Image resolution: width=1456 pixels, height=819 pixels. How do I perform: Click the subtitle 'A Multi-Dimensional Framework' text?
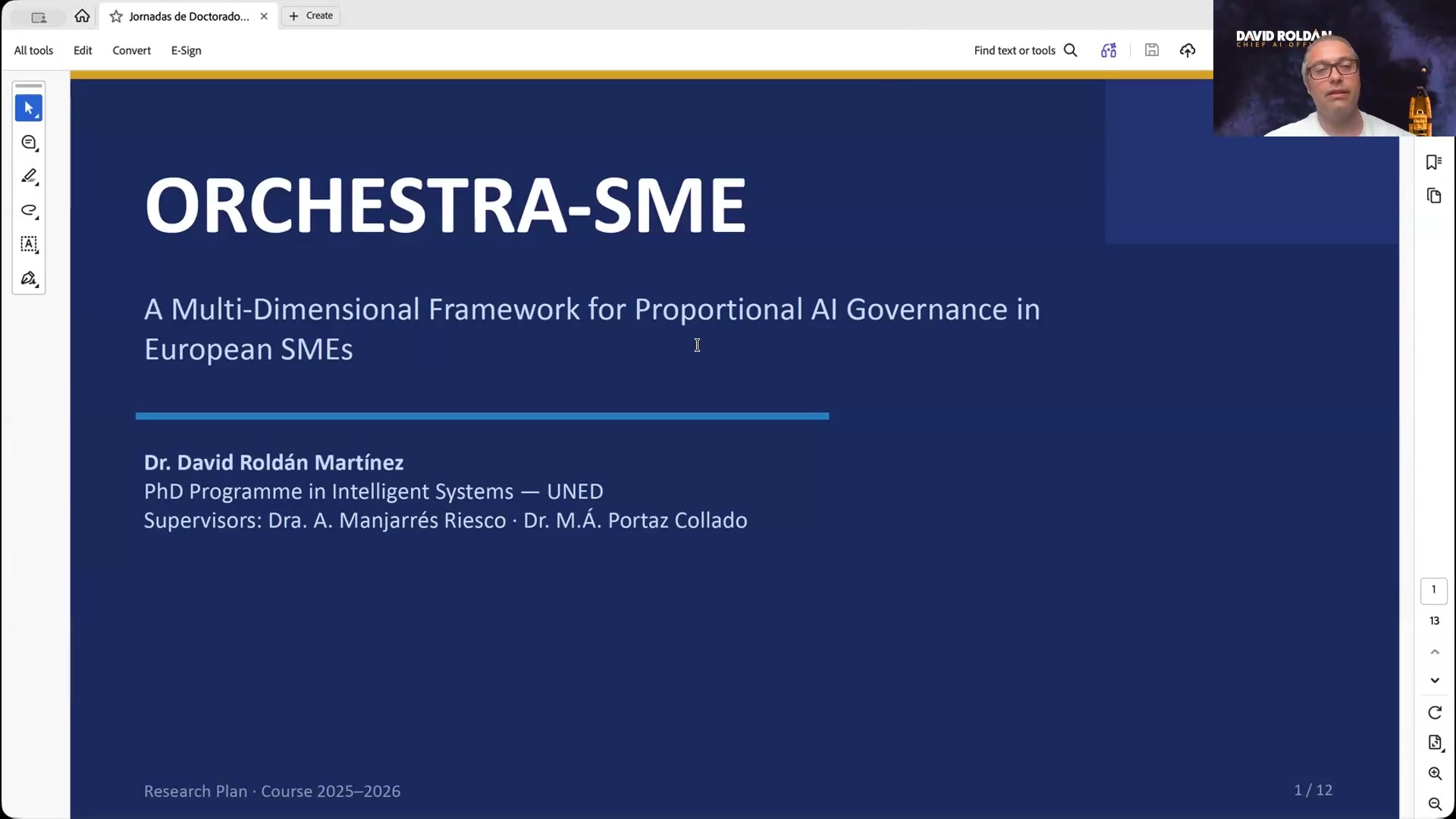click(x=592, y=329)
